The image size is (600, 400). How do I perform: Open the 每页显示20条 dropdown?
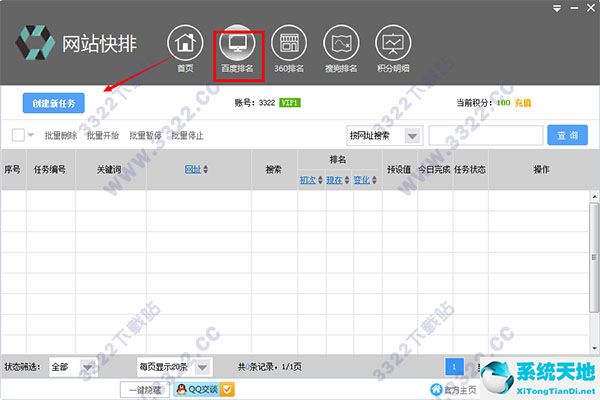[174, 367]
